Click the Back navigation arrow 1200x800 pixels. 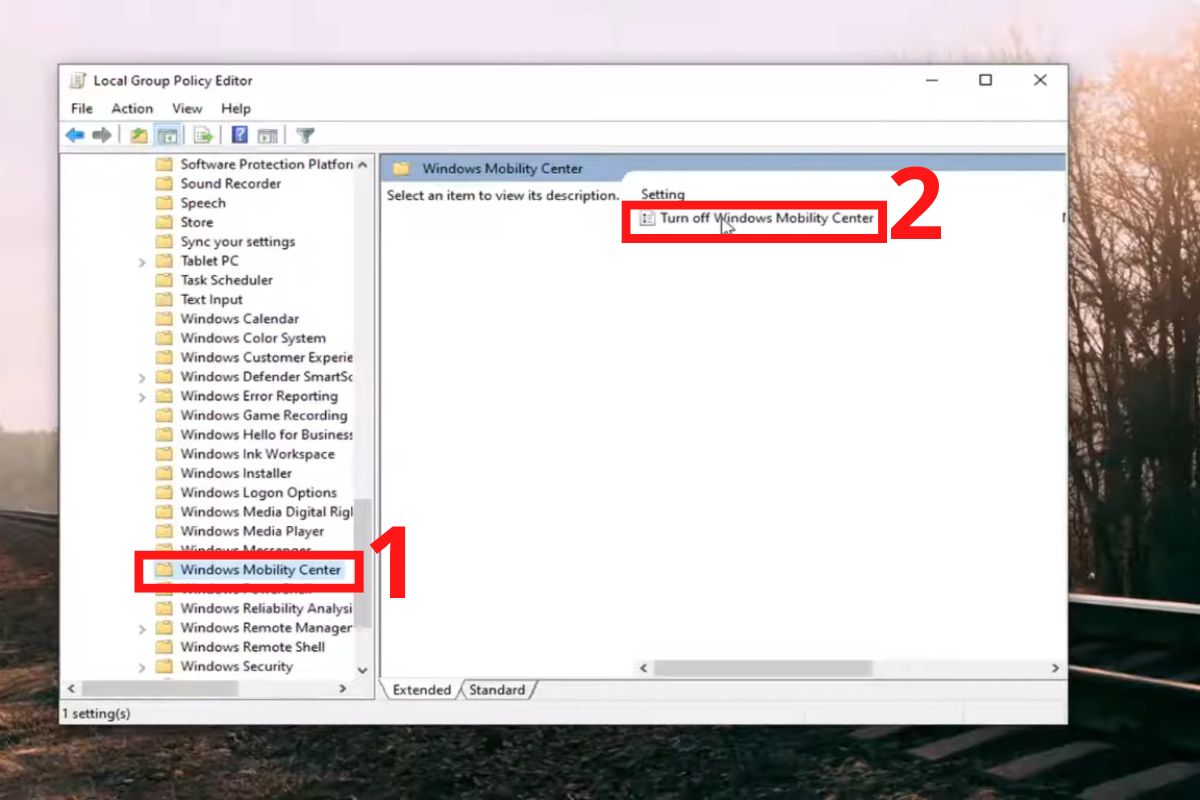[74, 135]
